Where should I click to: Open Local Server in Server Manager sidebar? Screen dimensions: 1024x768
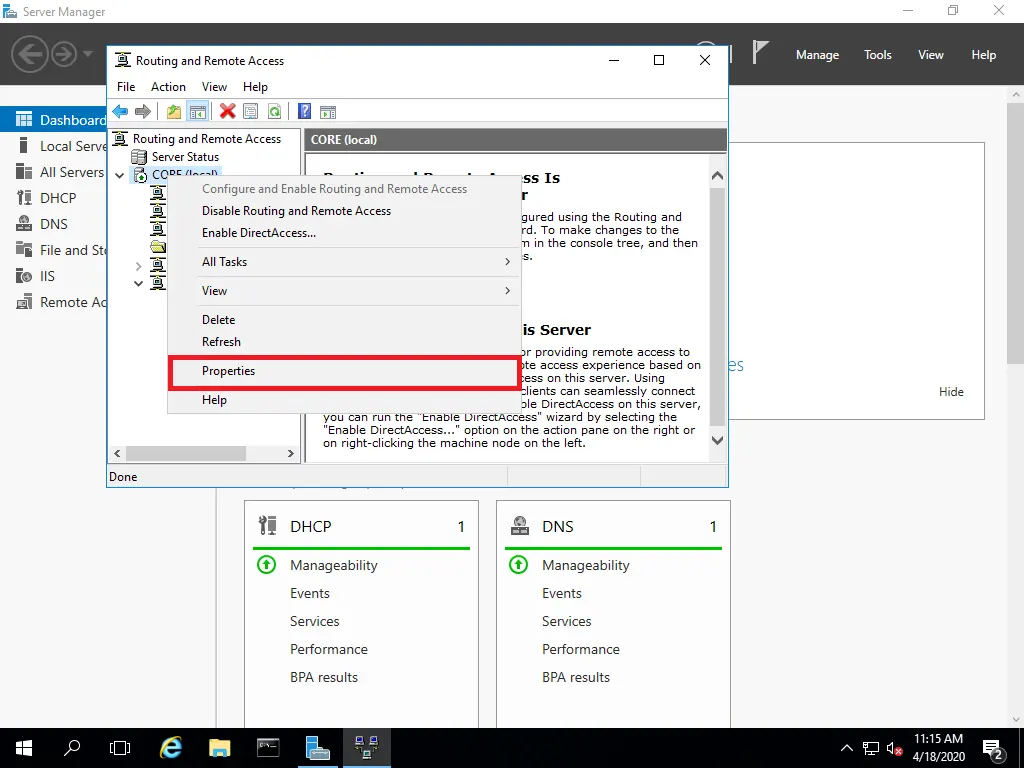(x=54, y=146)
